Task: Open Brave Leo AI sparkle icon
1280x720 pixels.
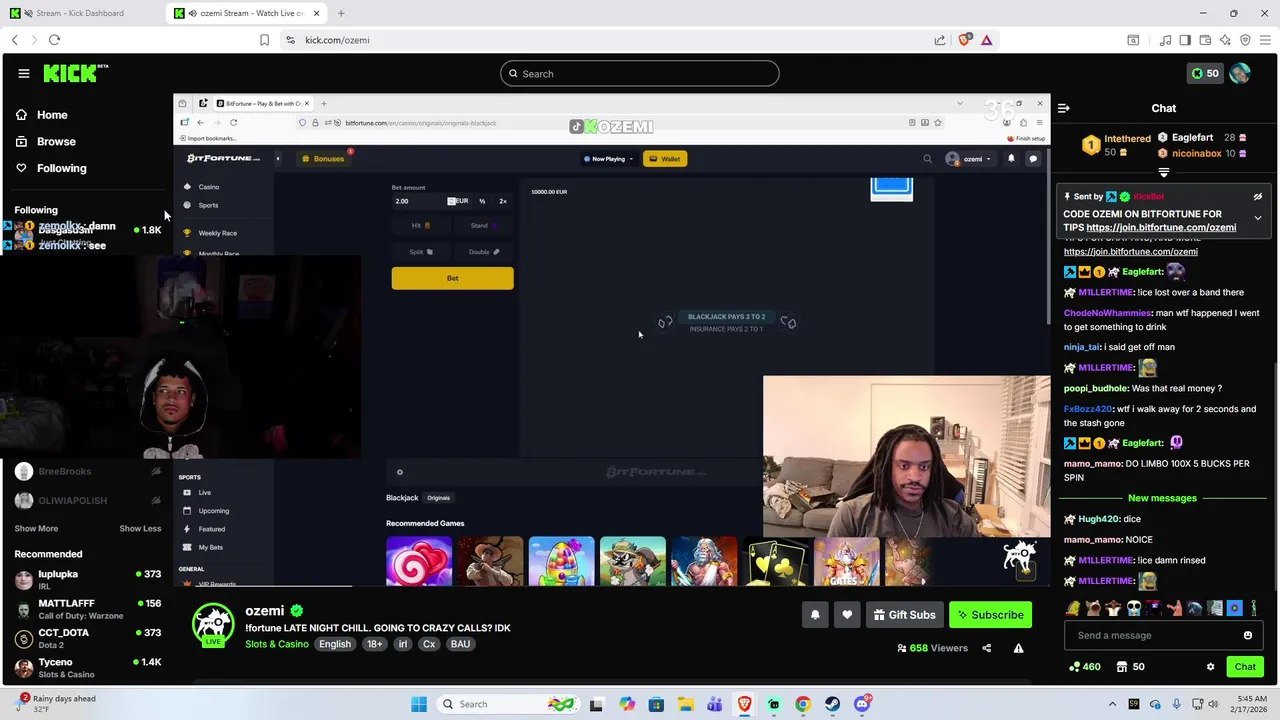Action: point(1225,40)
